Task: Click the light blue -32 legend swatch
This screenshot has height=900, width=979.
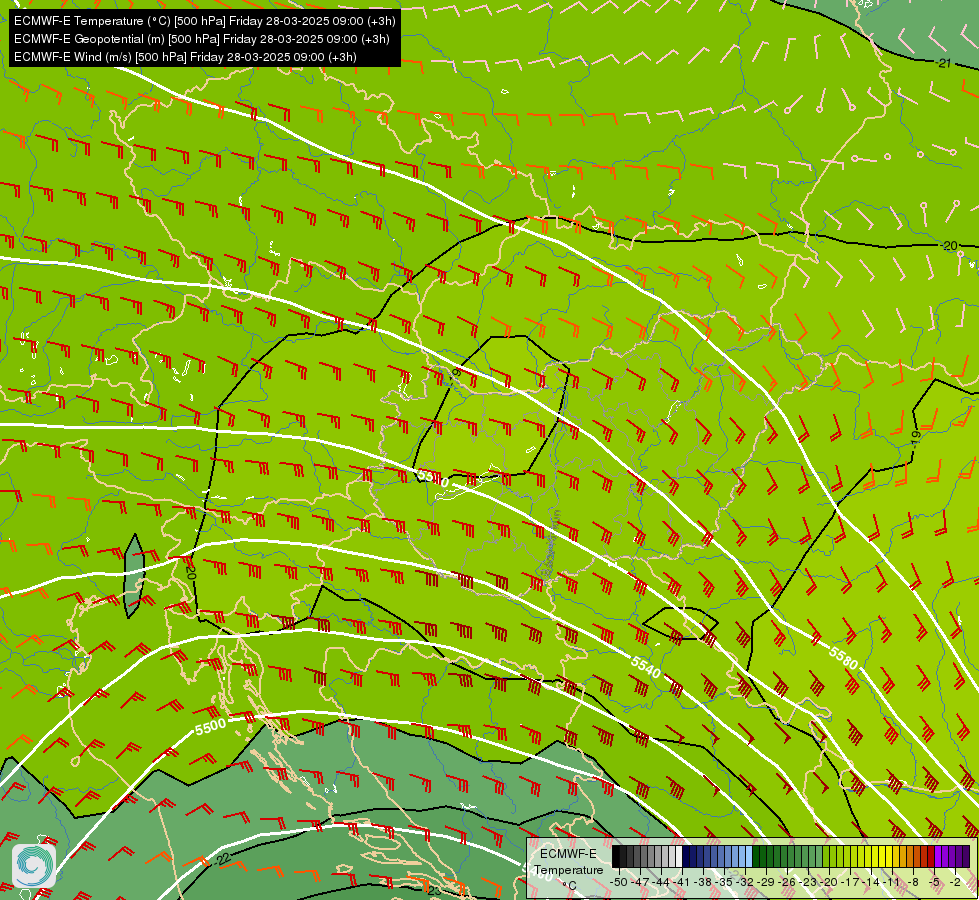Action: point(749,856)
